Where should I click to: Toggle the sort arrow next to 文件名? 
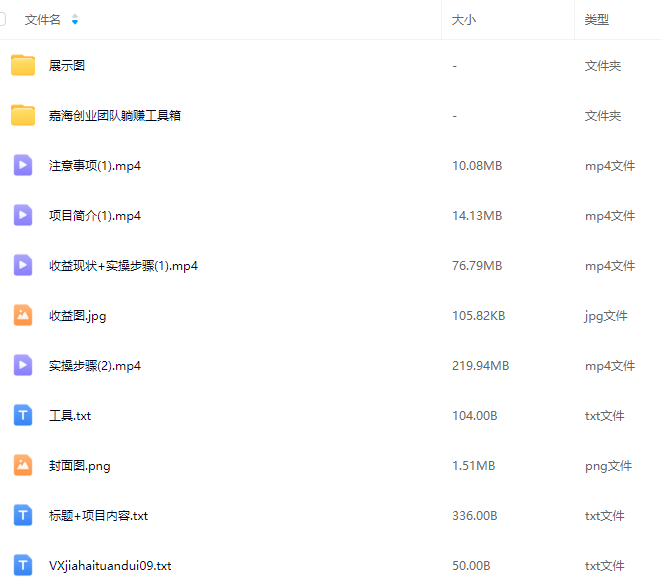(x=75, y=20)
